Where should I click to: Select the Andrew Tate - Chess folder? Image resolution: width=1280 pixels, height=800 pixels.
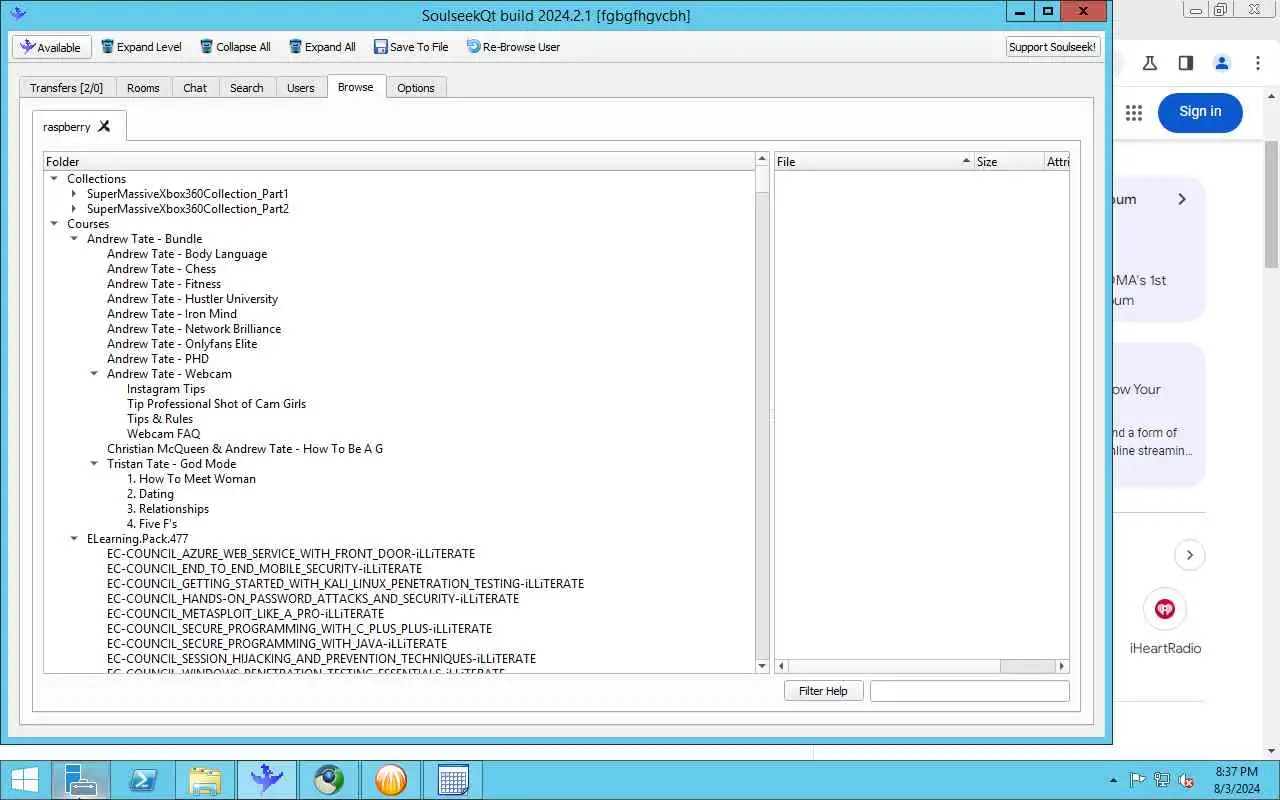pyautogui.click(x=161, y=269)
